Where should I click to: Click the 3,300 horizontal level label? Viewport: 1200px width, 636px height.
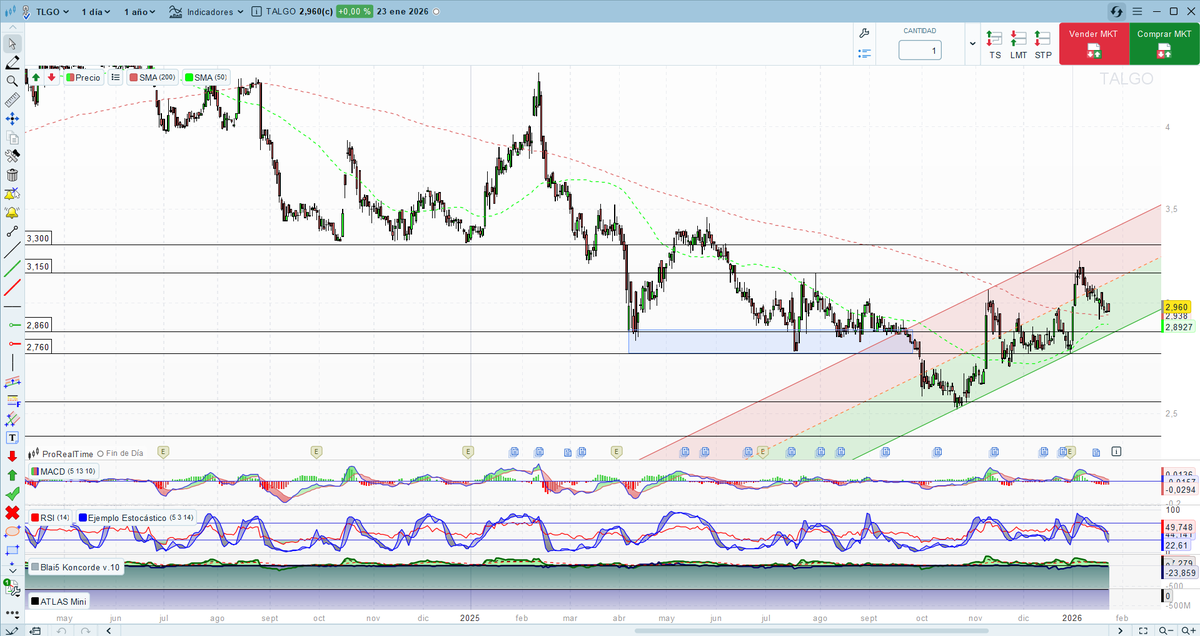[39, 239]
